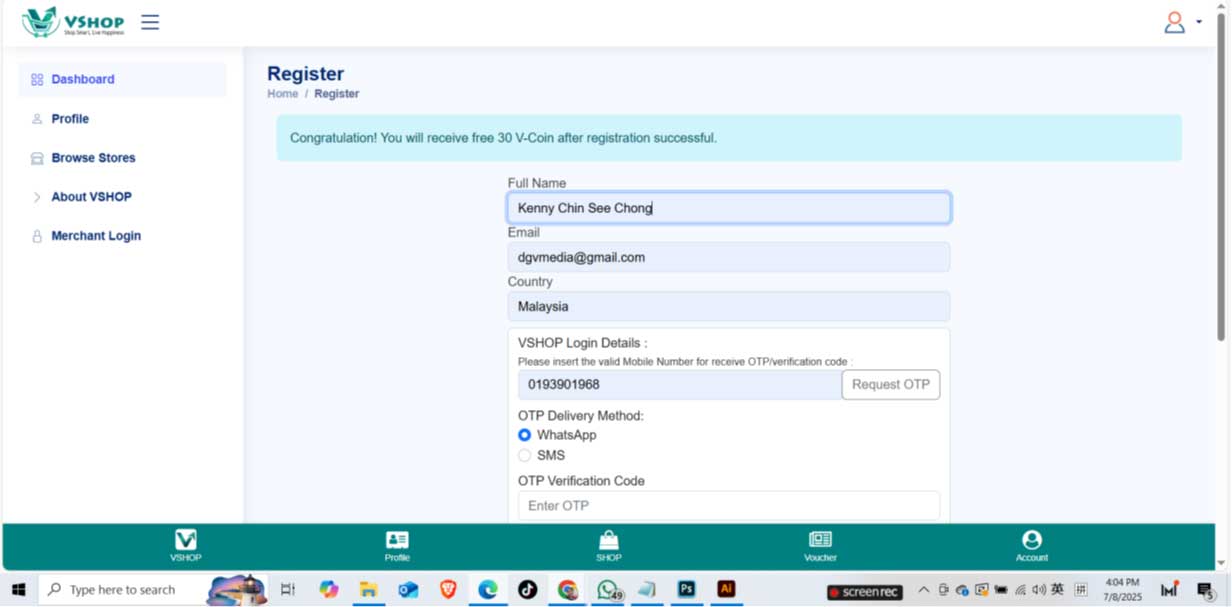Viewport: 1232px width, 607px height.
Task: Open Wi-Fi network settings in system tray
Action: tap(1020, 590)
